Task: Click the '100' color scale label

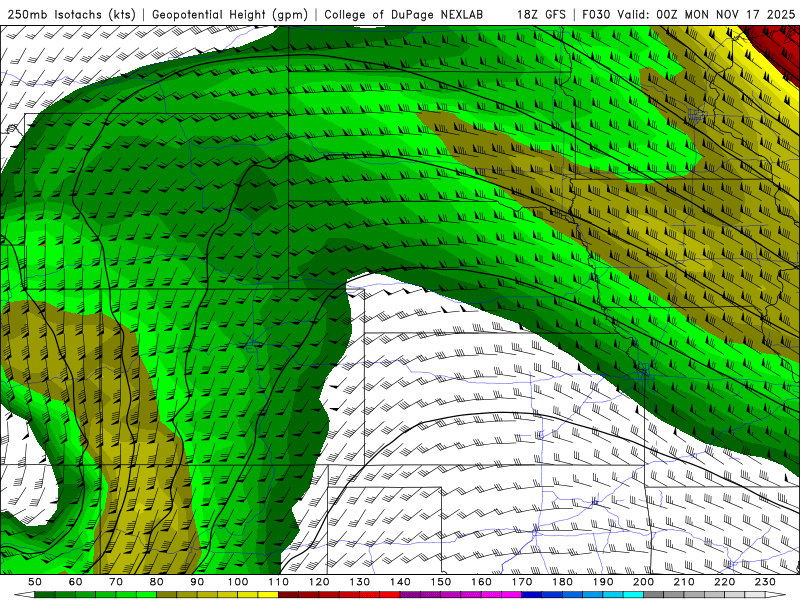Action: coord(238,582)
